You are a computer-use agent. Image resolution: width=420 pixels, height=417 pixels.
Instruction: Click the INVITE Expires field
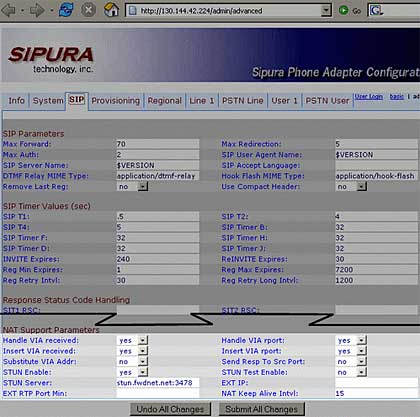158,259
